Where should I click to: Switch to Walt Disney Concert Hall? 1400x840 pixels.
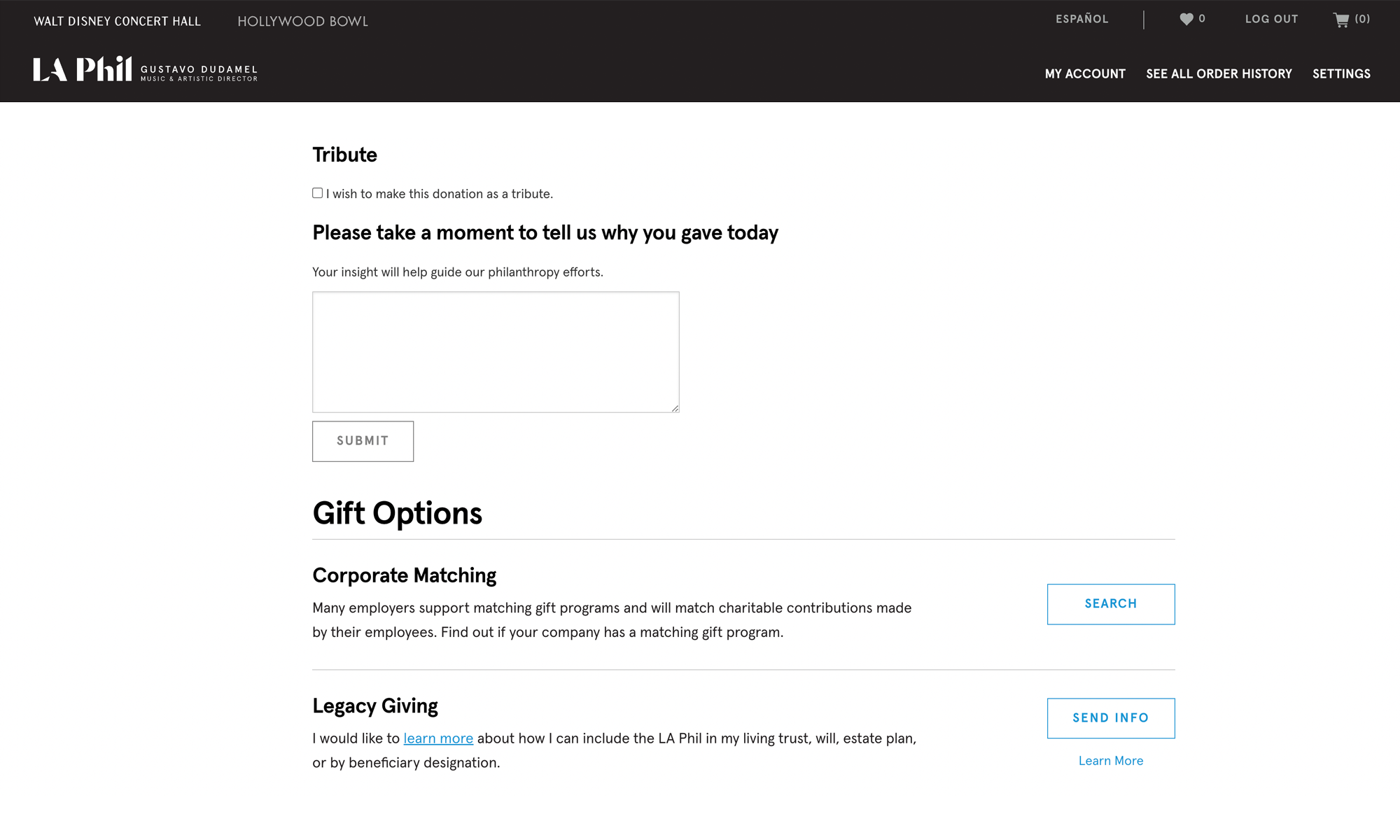[117, 21]
